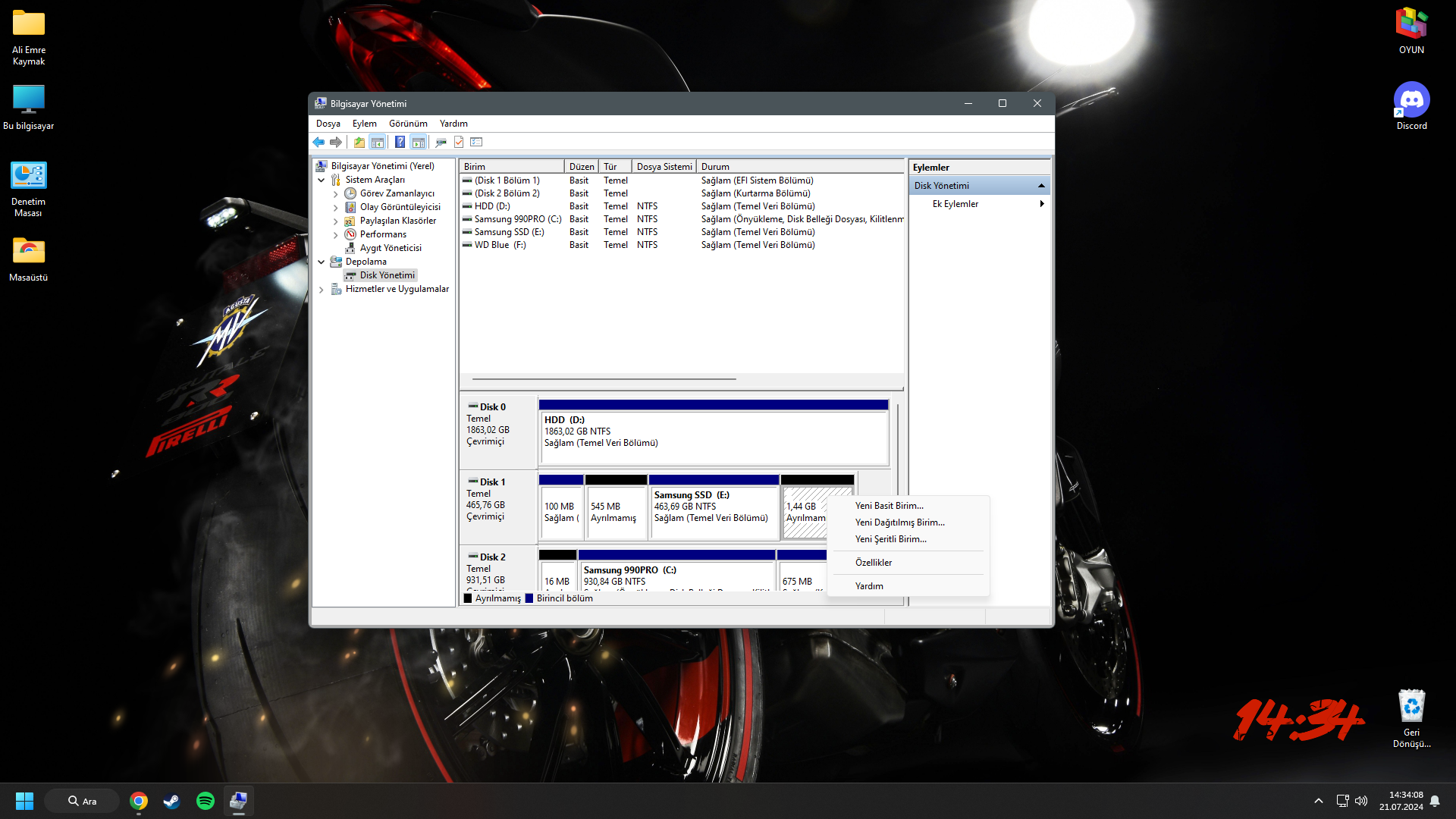Collapse the Disk Yönetimi actions section
Screen dimensions: 1456x819
point(1041,186)
